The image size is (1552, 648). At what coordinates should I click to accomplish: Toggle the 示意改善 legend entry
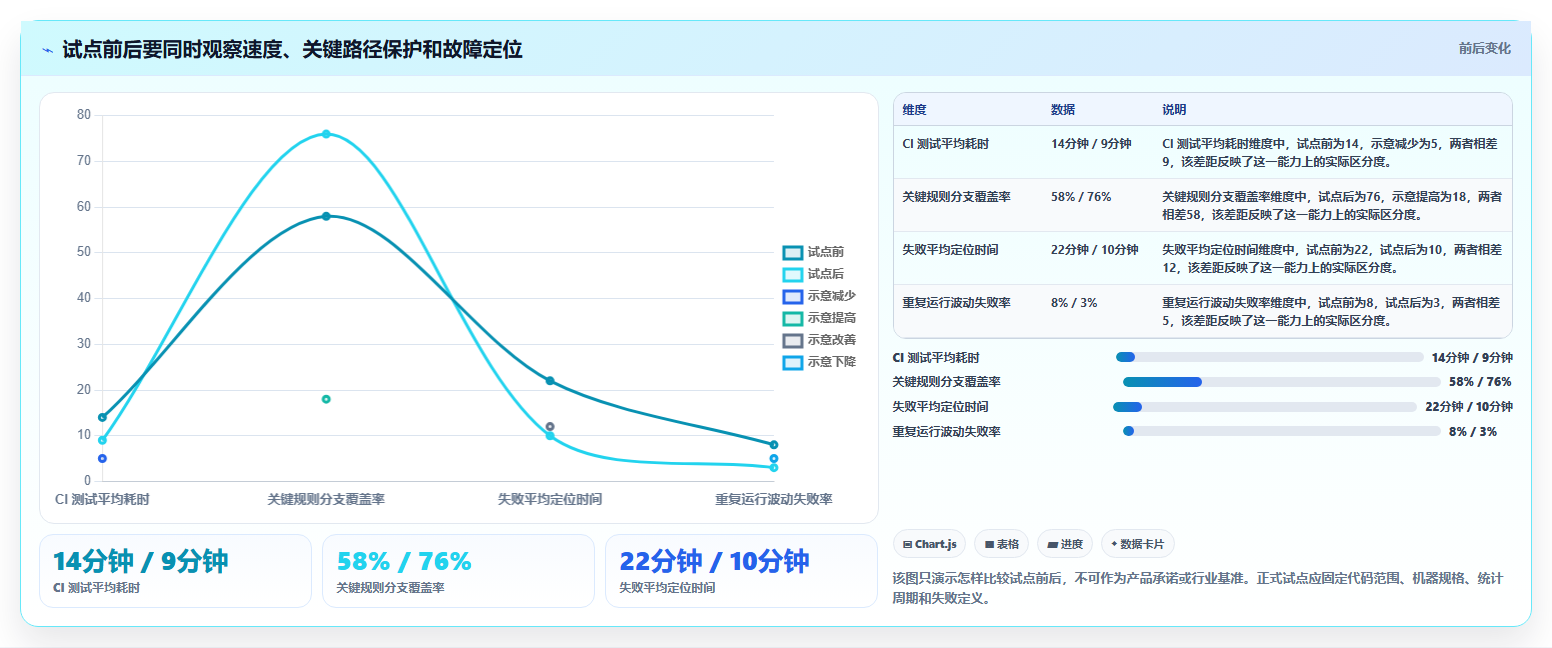[x=819, y=340]
